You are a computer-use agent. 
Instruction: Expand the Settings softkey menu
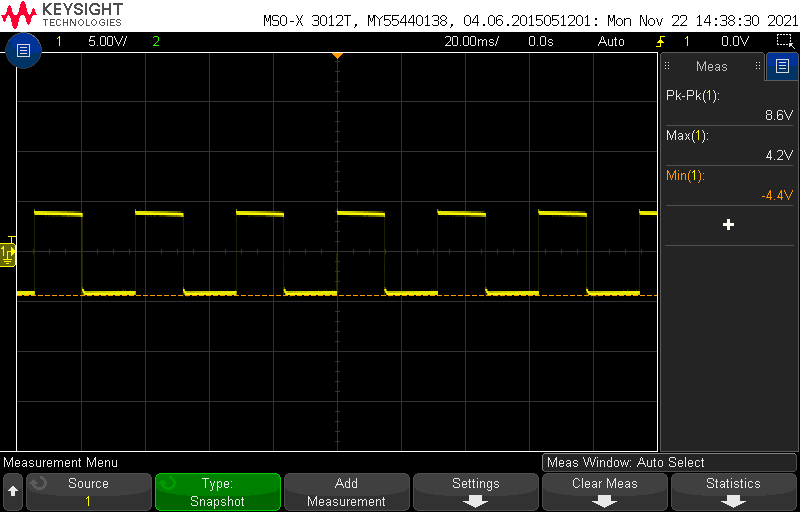click(x=475, y=492)
